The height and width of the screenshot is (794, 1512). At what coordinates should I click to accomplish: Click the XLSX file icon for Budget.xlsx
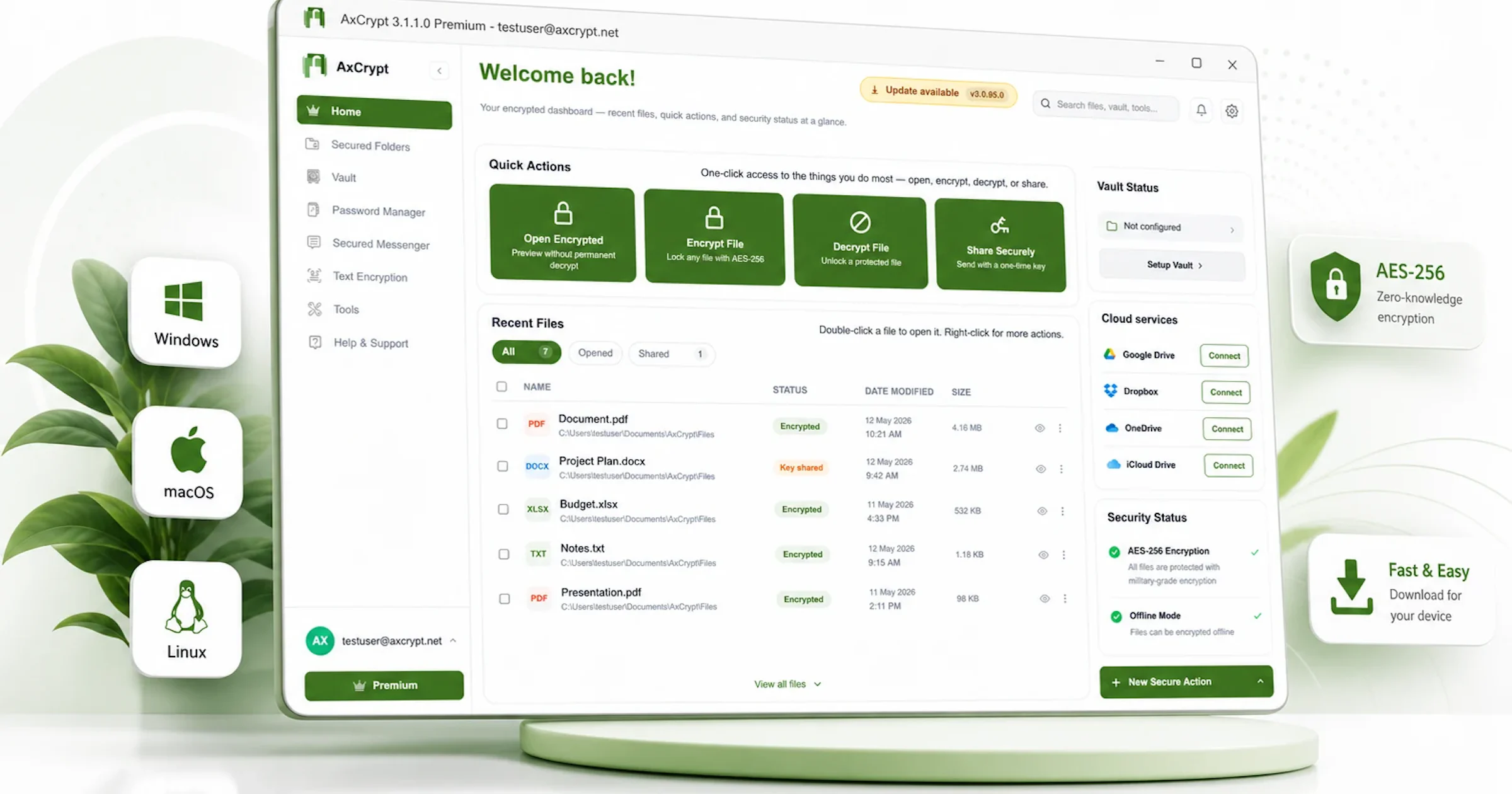537,509
